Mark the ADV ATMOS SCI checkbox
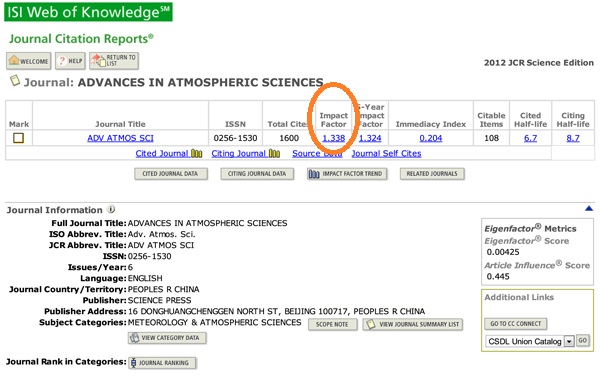This screenshot has height=389, width=600. click(x=18, y=138)
